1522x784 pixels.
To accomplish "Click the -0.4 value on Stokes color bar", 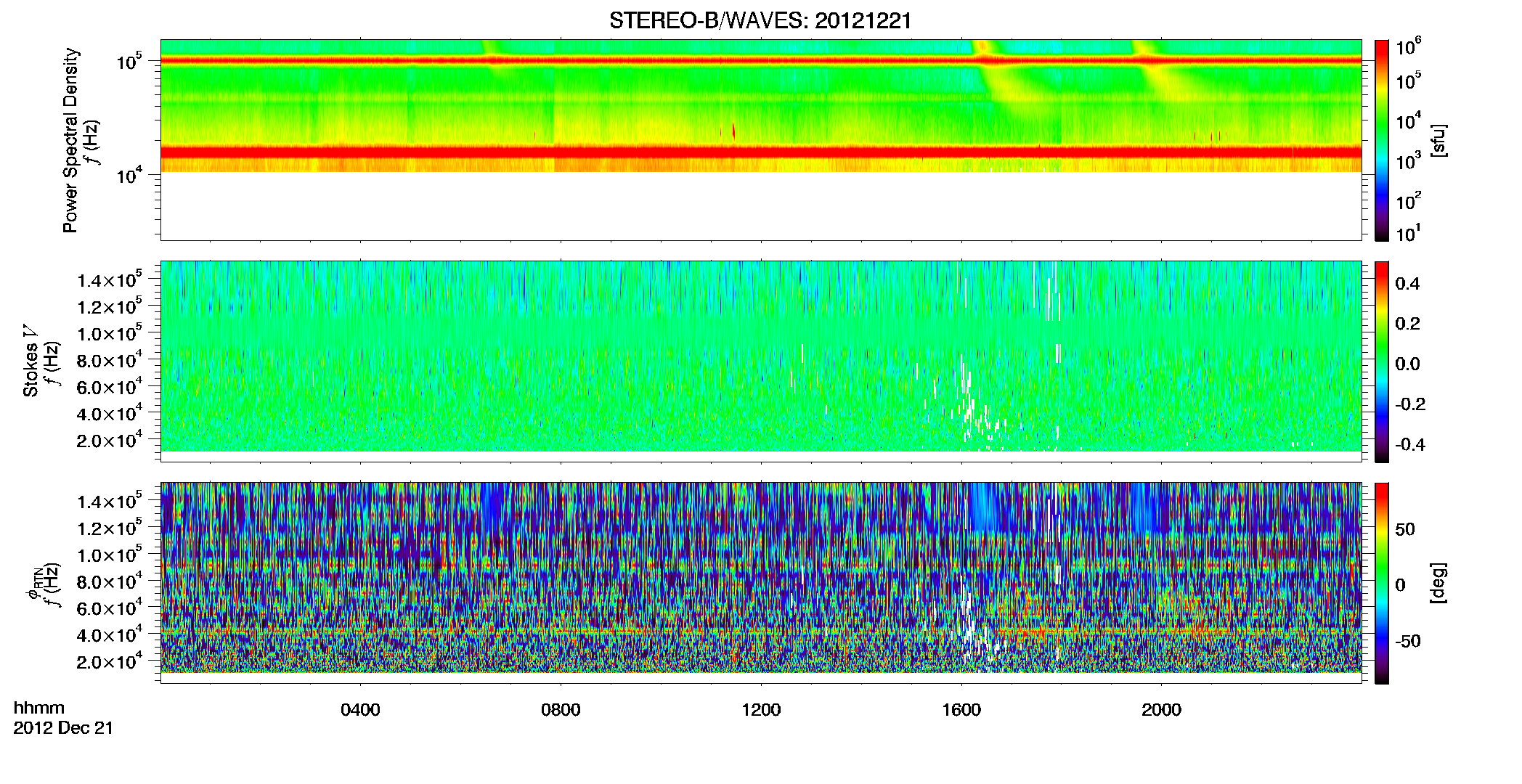I will pos(1410,445).
